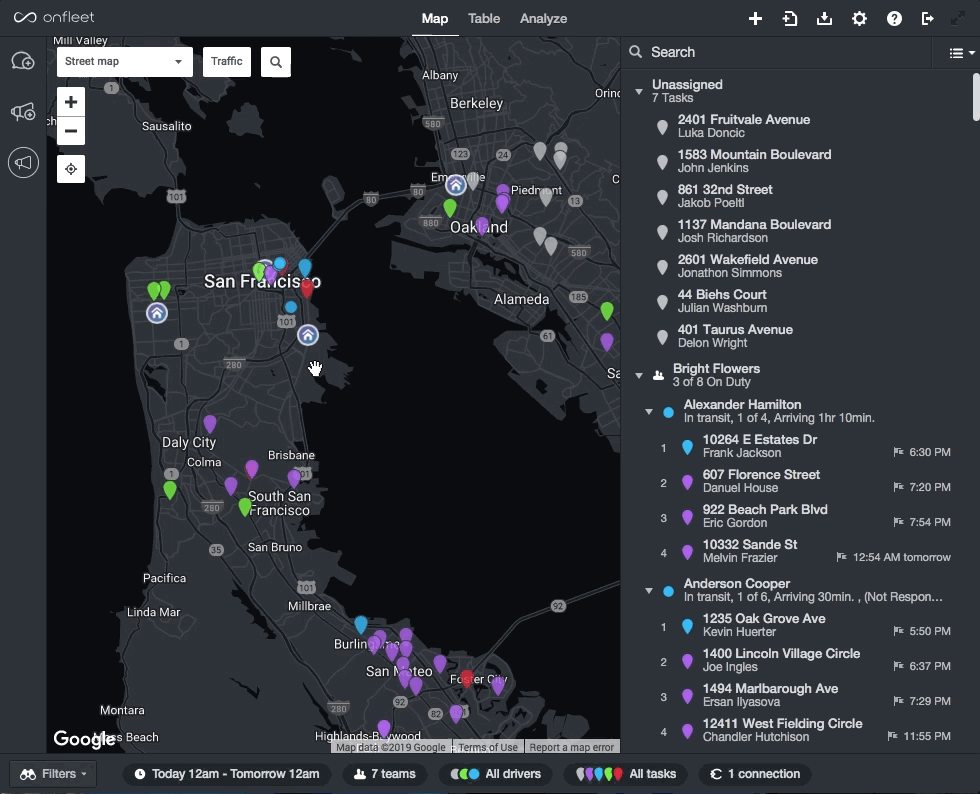Open the 1 connection filter

click(x=755, y=774)
